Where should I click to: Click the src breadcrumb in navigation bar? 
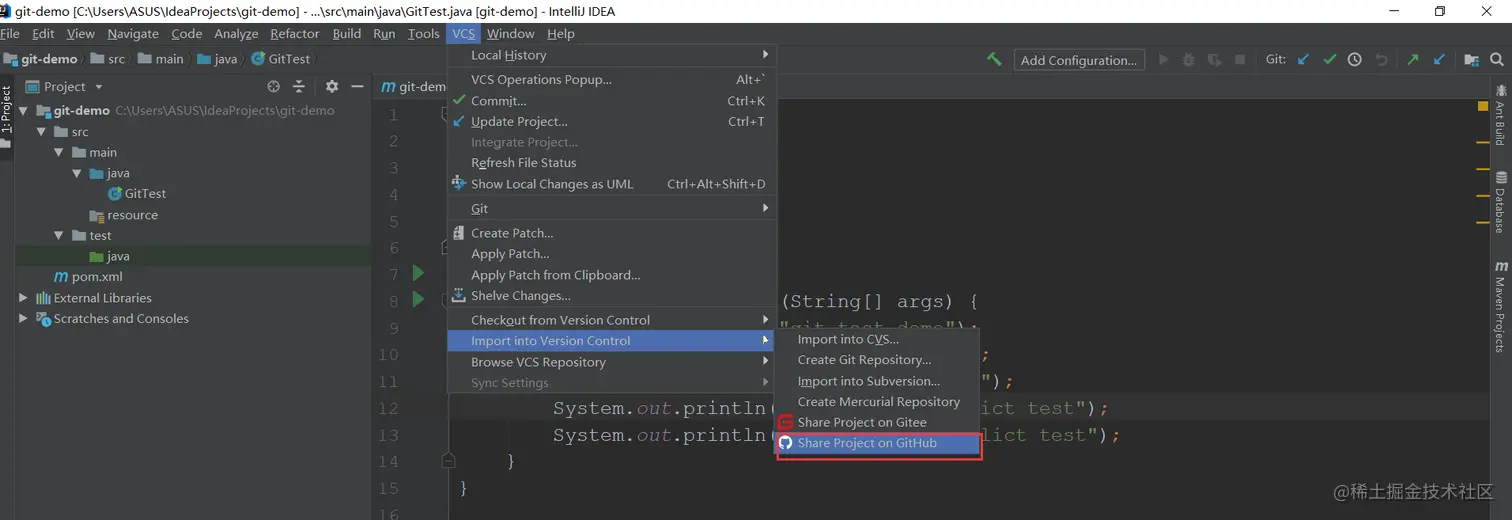tap(109, 59)
